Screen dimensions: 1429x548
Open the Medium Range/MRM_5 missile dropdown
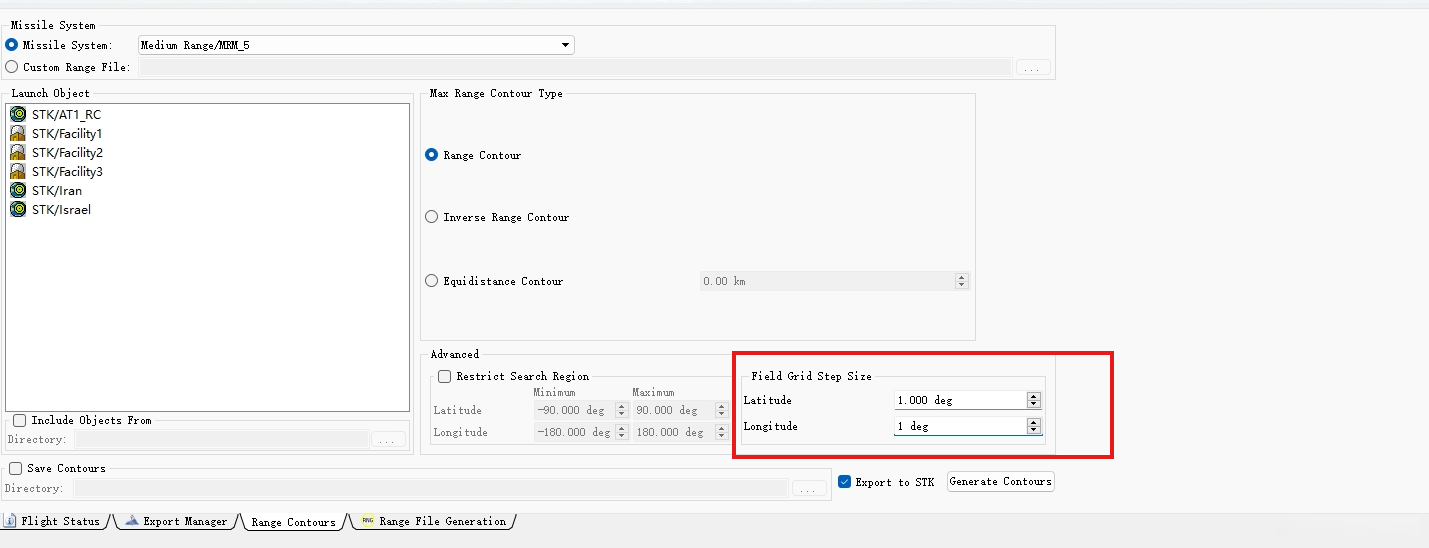(x=356, y=45)
